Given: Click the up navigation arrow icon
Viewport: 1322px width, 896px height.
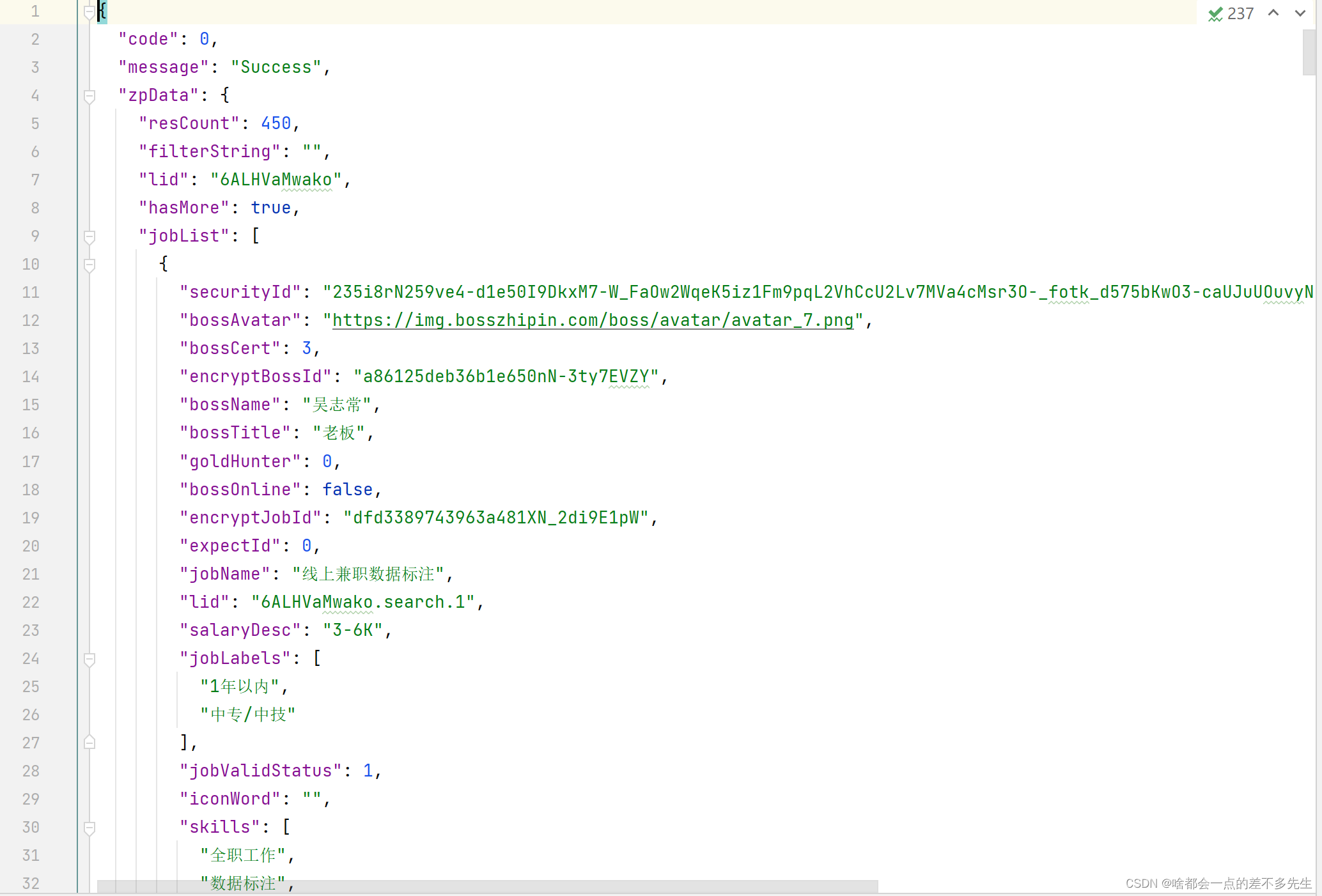Looking at the screenshot, I should point(1275,12).
